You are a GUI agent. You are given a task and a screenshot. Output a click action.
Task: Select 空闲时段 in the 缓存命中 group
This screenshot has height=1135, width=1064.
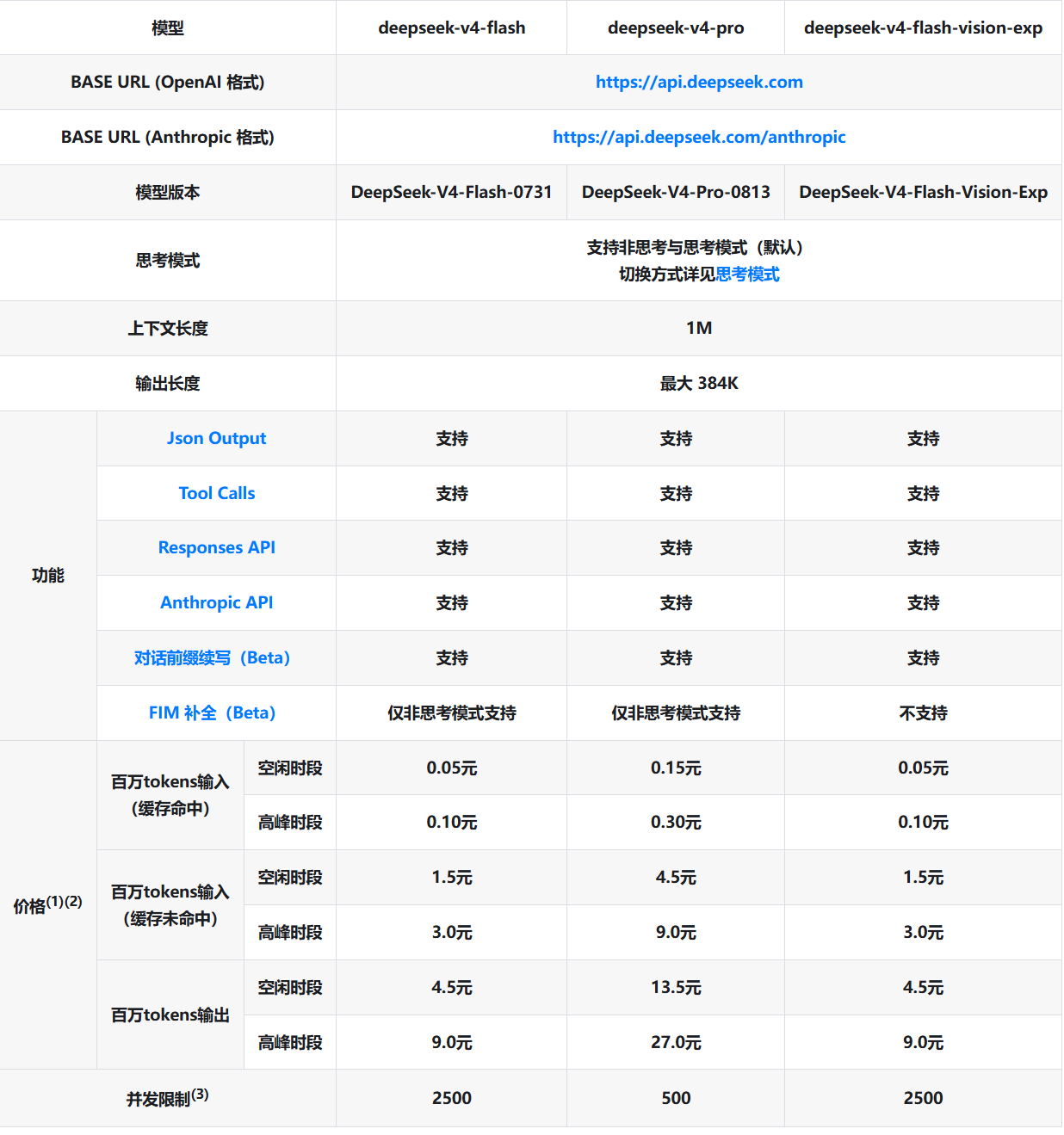point(290,768)
